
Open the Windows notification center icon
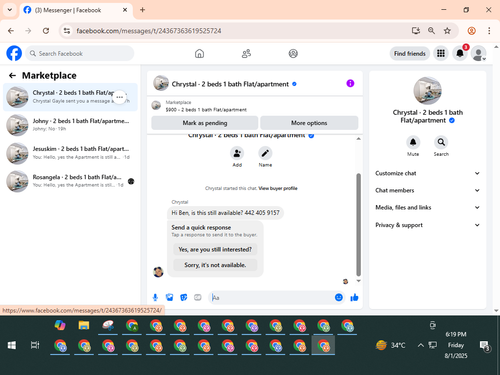484,346
